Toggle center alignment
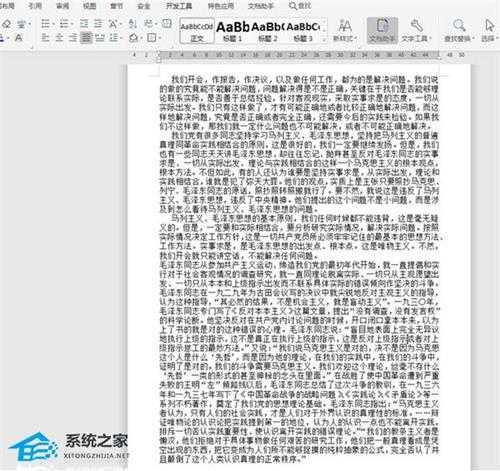The image size is (500, 471). (59, 38)
